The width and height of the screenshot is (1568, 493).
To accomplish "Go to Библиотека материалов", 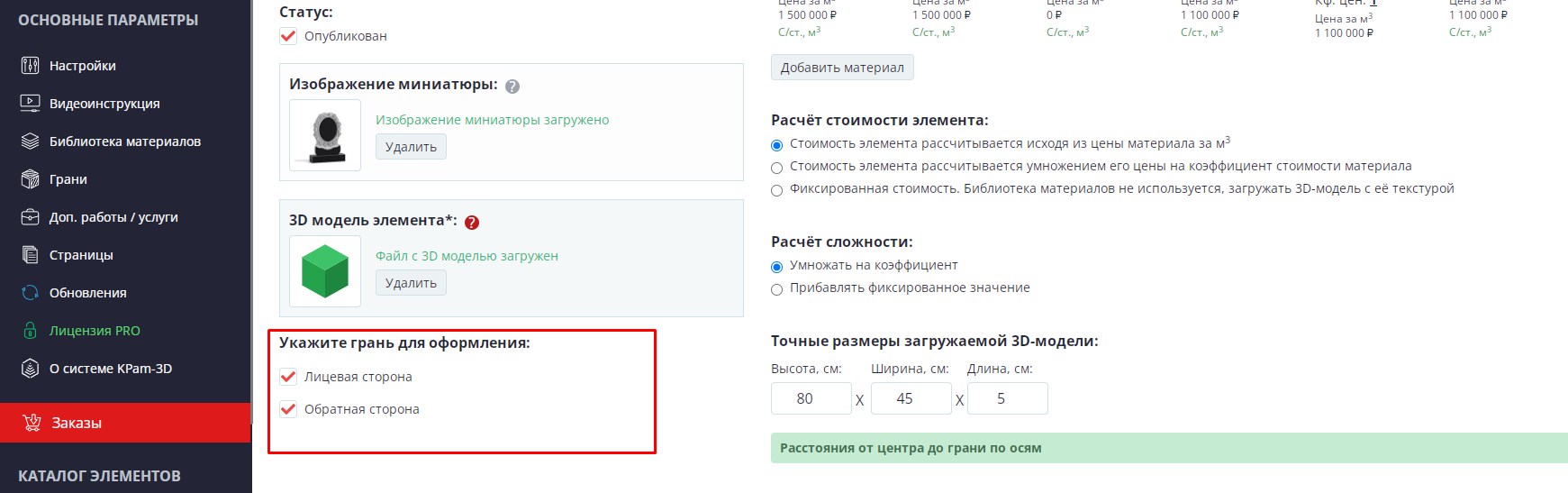I will pyautogui.click(x=125, y=142).
